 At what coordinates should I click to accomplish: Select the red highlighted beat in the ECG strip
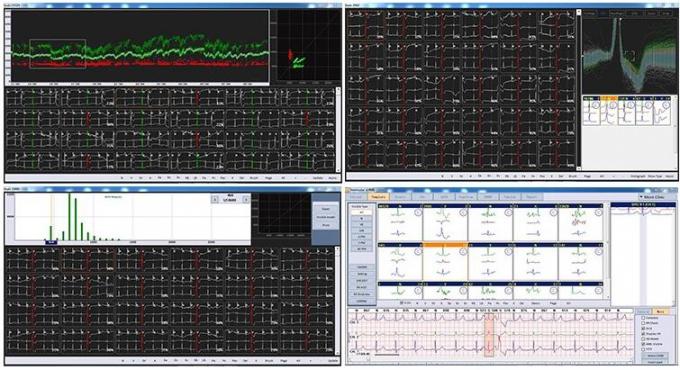[x=489, y=335]
